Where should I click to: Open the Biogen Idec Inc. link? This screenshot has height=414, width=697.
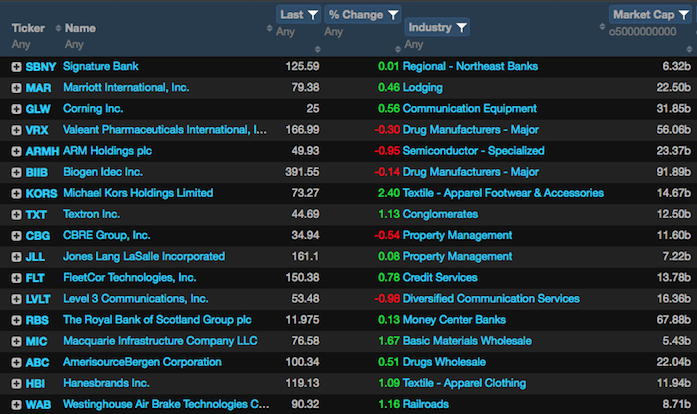(103, 172)
